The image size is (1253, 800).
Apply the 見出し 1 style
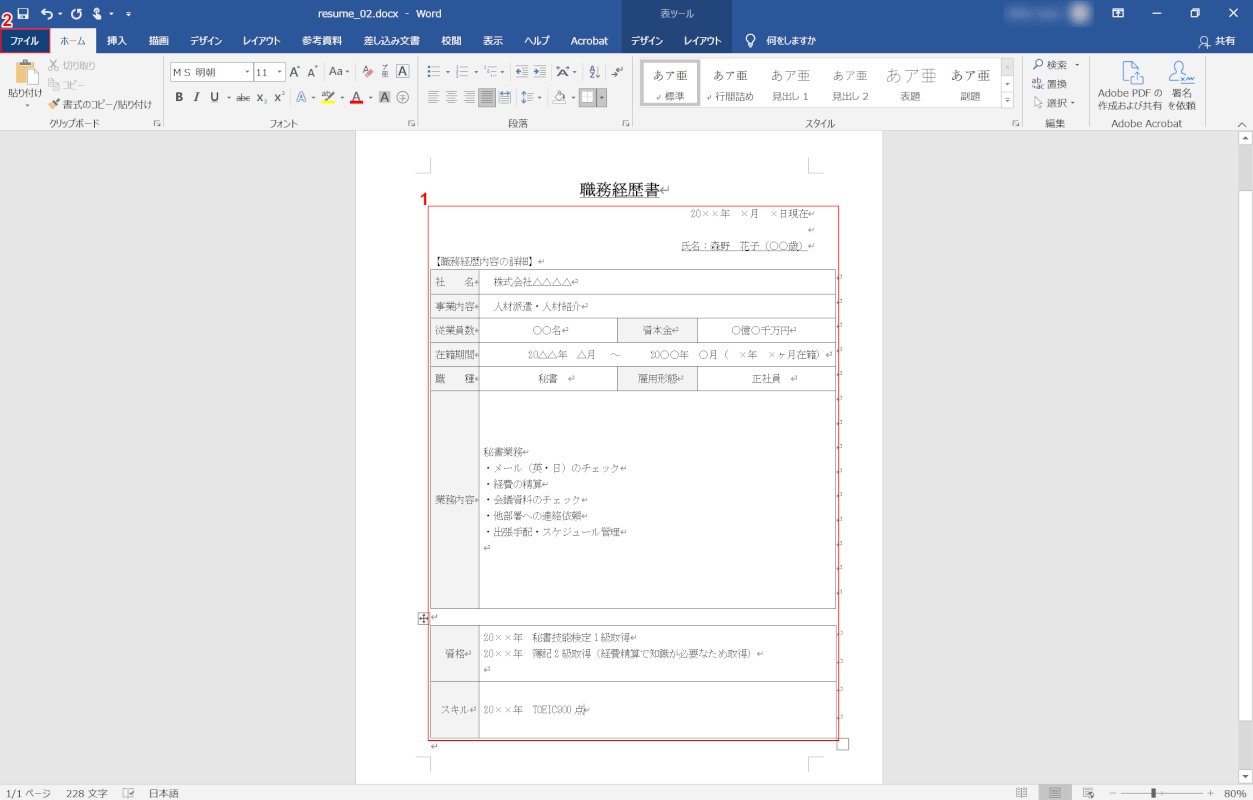[790, 83]
